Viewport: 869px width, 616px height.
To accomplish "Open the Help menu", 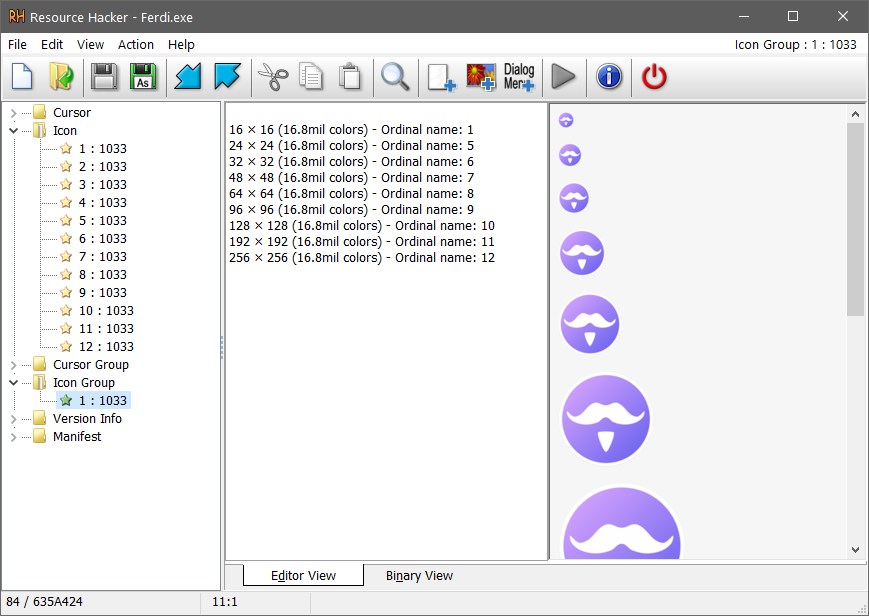I will pos(181,44).
